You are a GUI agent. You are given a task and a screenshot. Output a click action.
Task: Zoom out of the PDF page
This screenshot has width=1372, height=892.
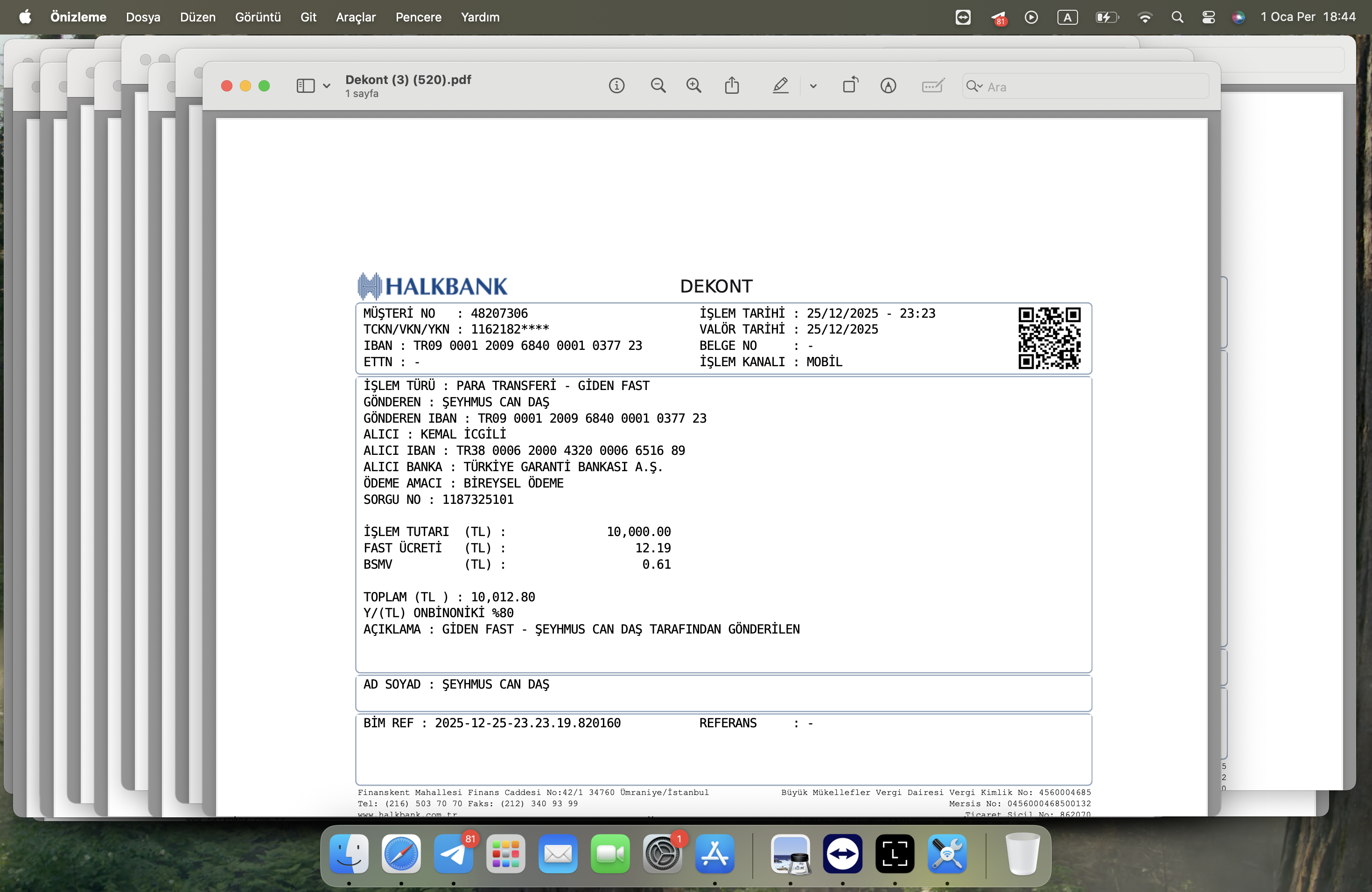tap(658, 86)
